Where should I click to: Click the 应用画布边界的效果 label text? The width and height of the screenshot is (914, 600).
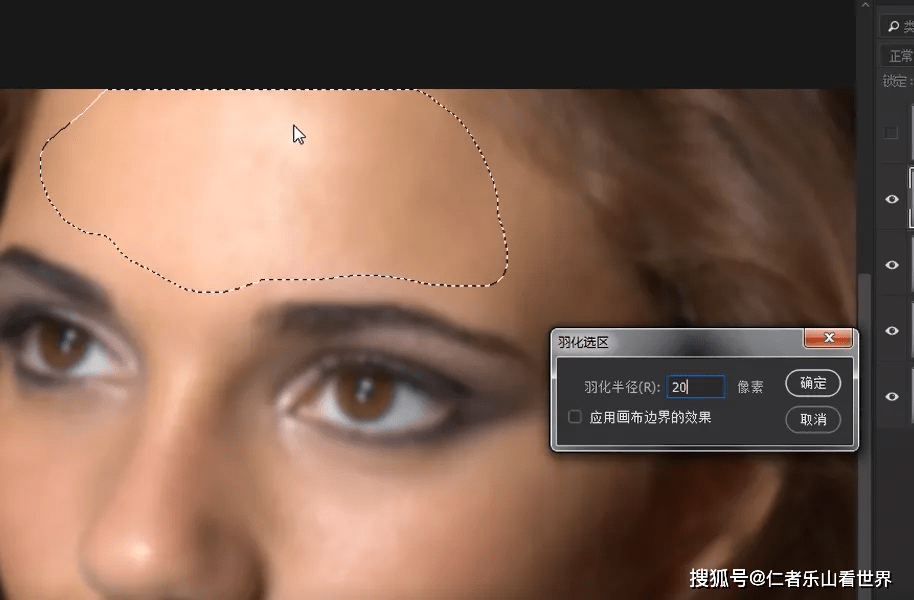tap(651, 417)
